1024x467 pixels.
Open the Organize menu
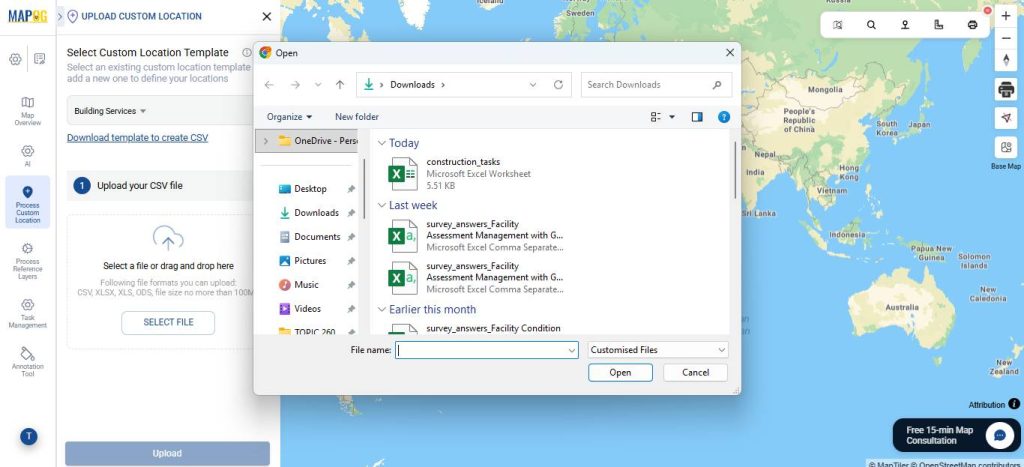tap(289, 117)
